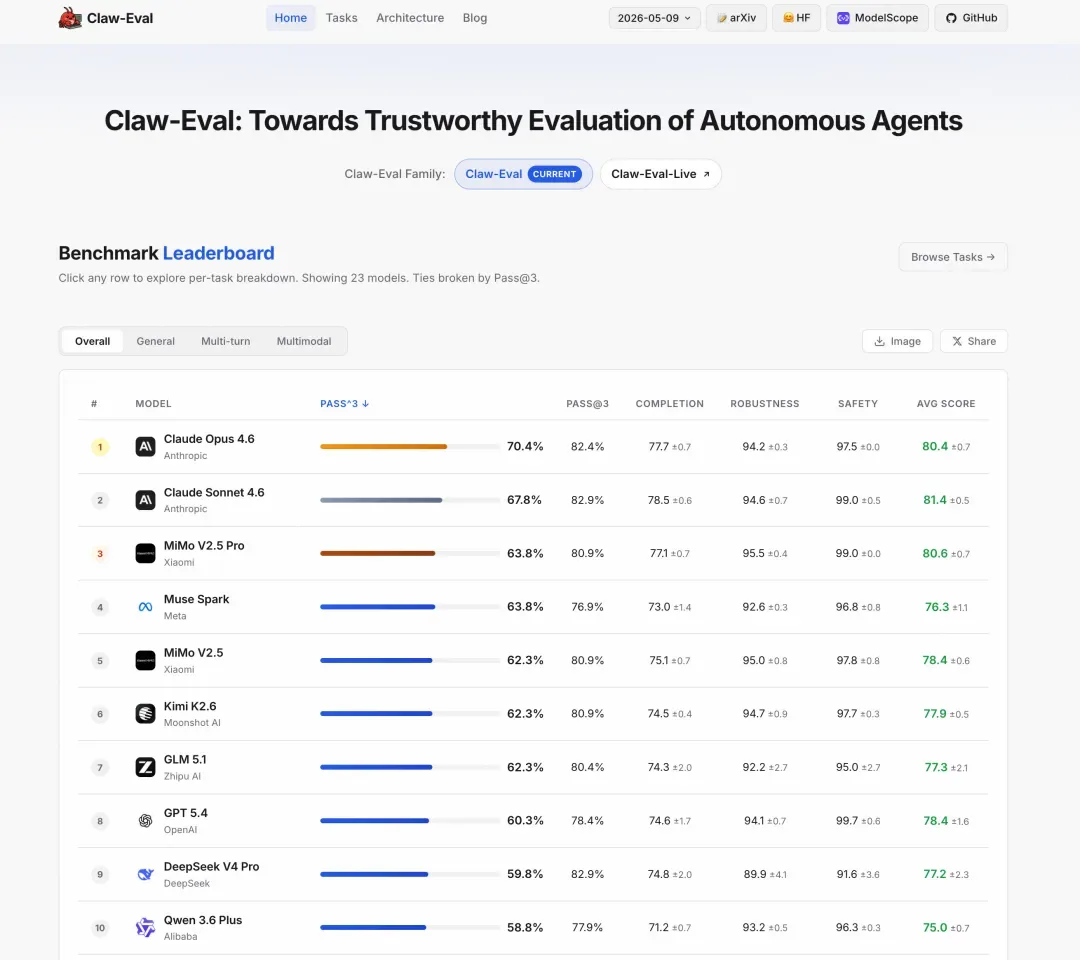The image size is (1080, 960).
Task: Open the Qwen 3.6 Plus model name
Action: pyautogui.click(x=202, y=920)
